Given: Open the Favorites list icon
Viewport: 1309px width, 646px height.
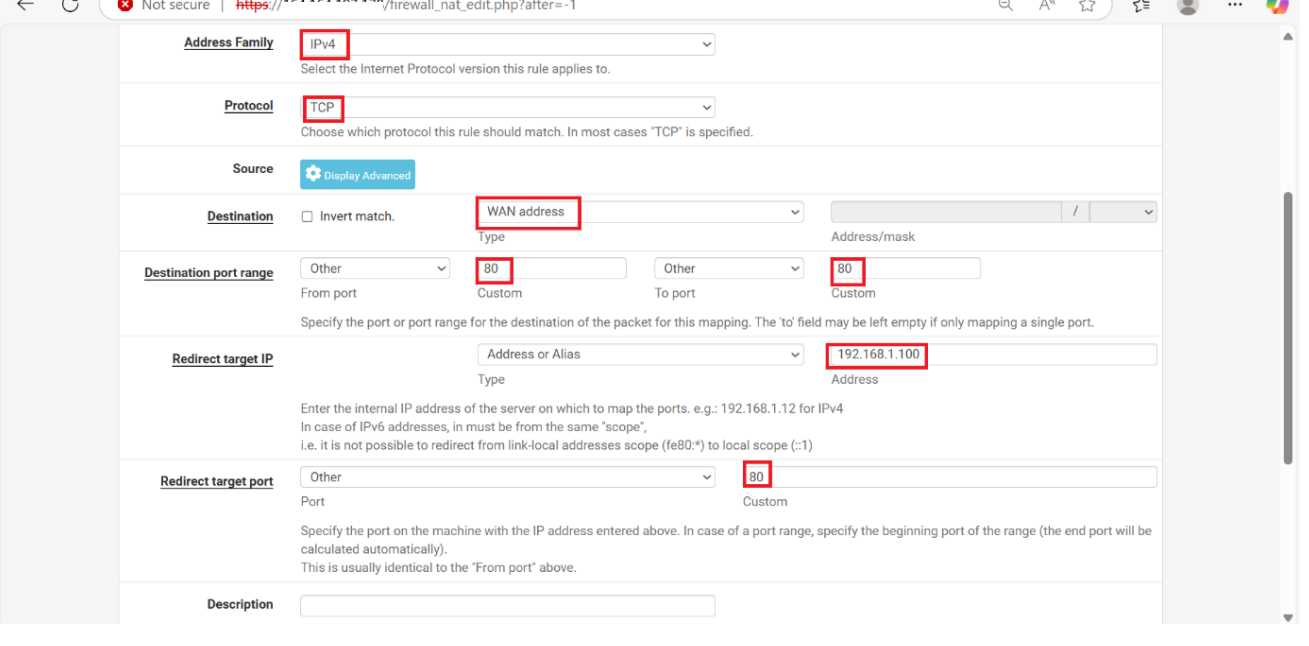Looking at the screenshot, I should click(1141, 5).
